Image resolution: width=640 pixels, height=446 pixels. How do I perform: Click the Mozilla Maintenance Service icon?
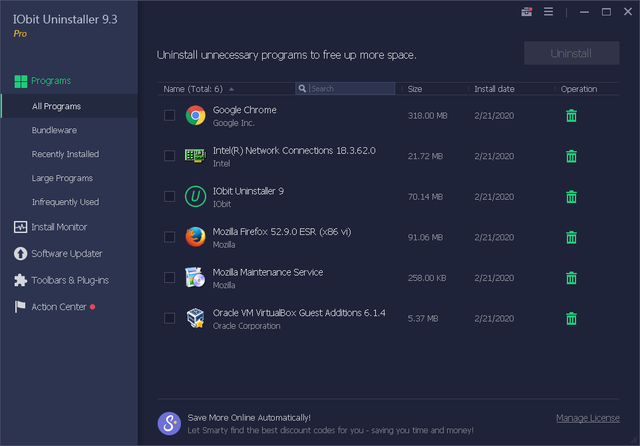pyautogui.click(x=195, y=277)
